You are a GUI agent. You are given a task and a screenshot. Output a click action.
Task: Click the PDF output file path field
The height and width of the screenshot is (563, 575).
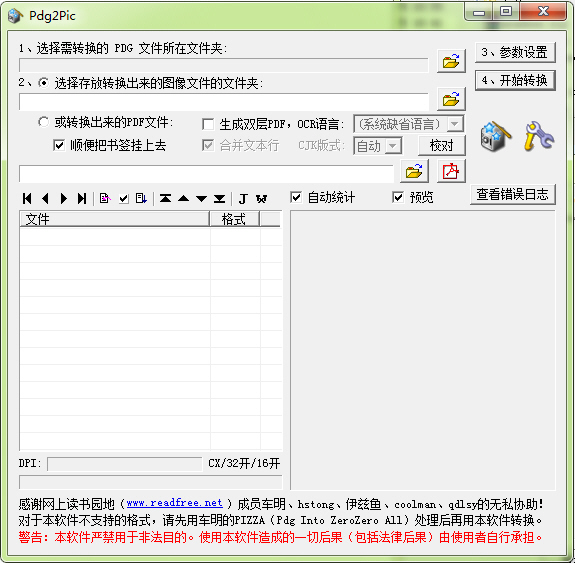click(x=206, y=174)
